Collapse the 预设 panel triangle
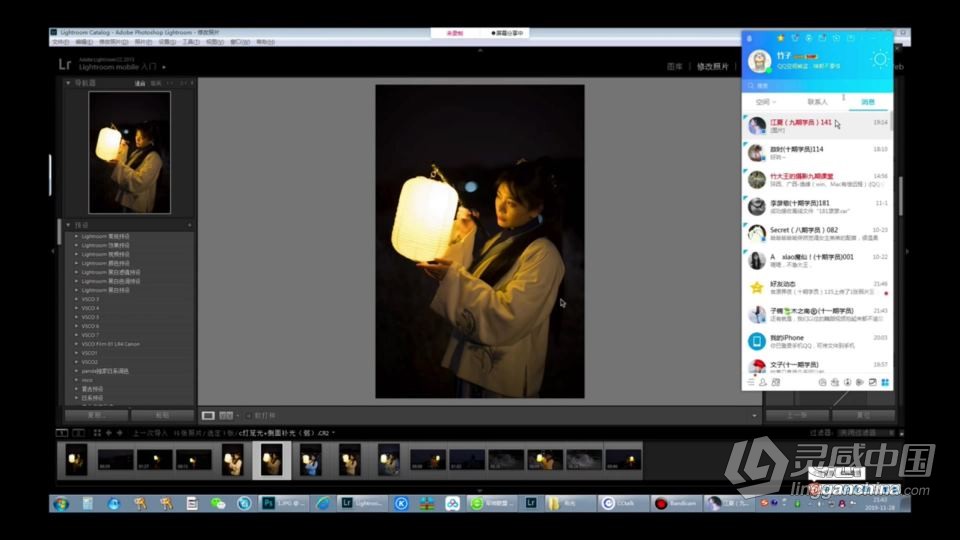The width and height of the screenshot is (960, 540). pos(68,225)
